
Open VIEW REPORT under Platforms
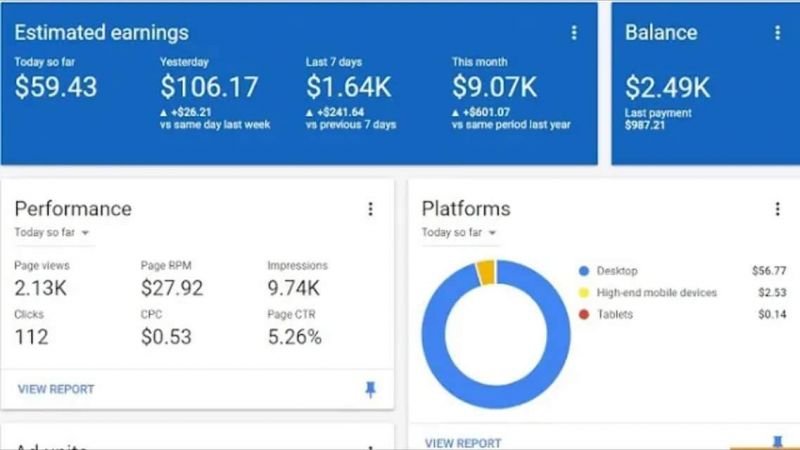coord(463,443)
